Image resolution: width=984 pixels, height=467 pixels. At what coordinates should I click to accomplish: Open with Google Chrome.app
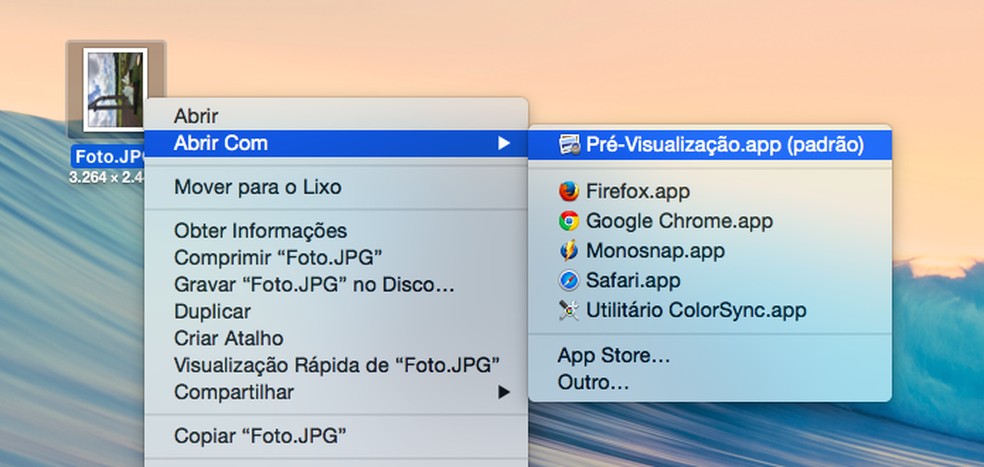tap(710, 221)
